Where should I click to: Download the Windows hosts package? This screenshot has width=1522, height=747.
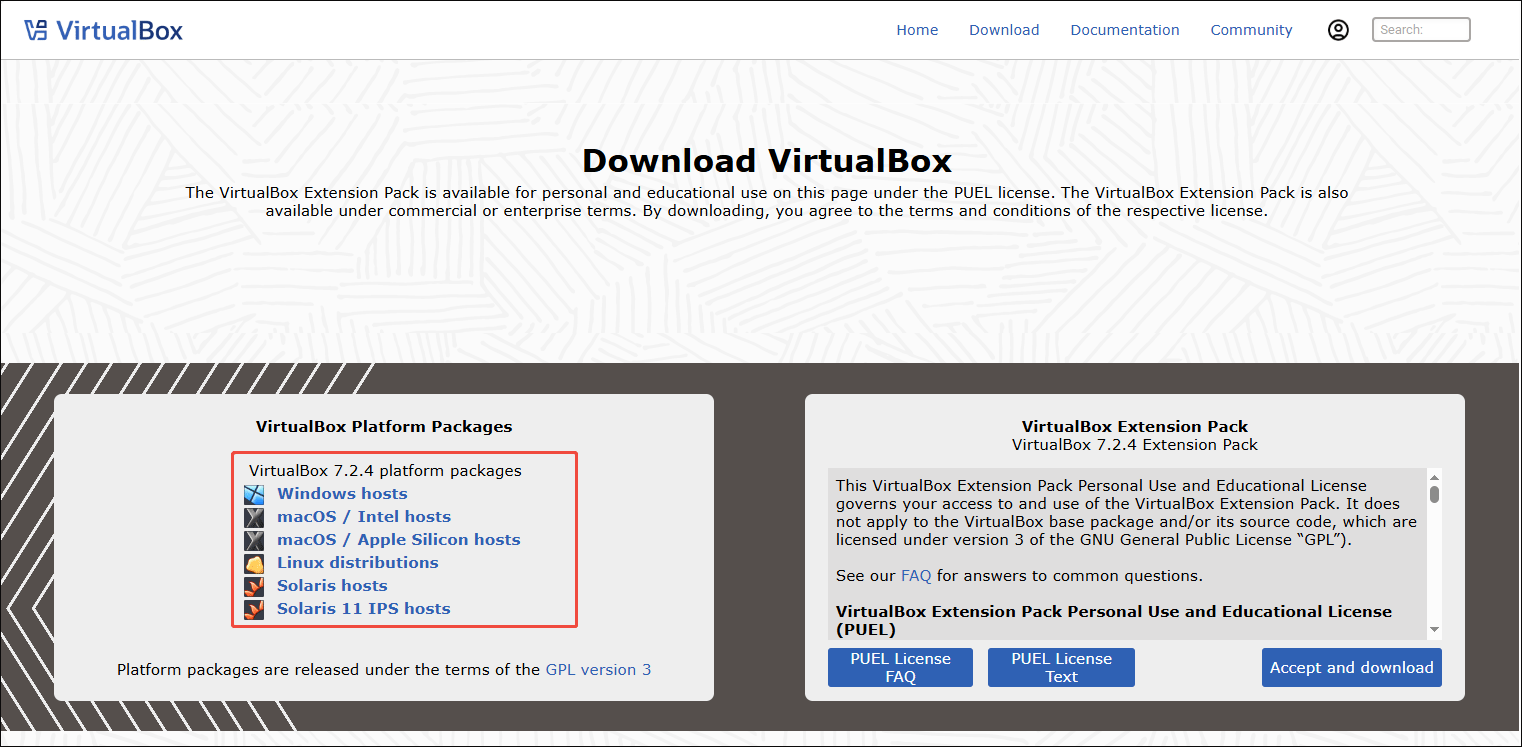tap(341, 493)
